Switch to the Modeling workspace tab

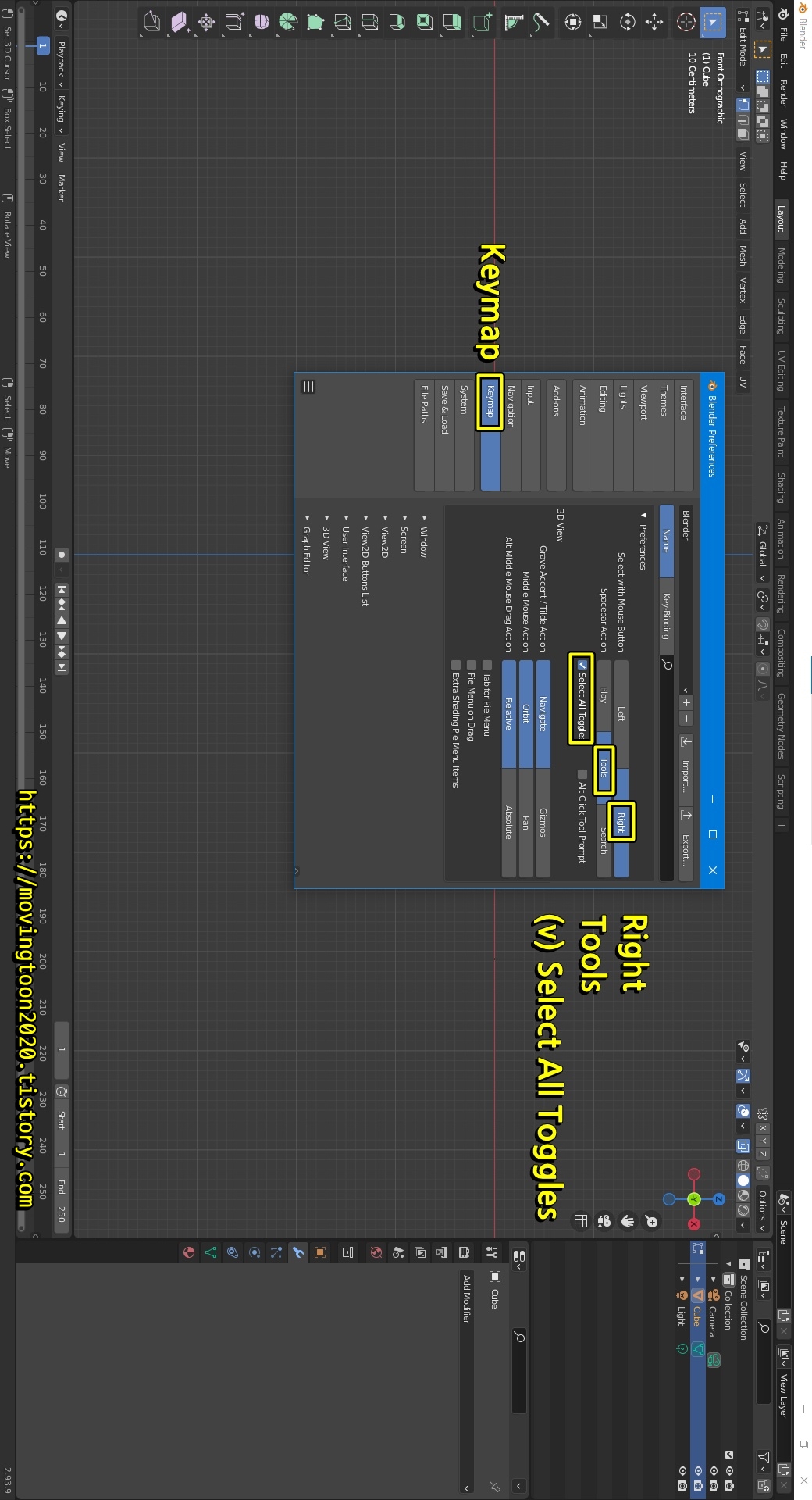pos(781,265)
